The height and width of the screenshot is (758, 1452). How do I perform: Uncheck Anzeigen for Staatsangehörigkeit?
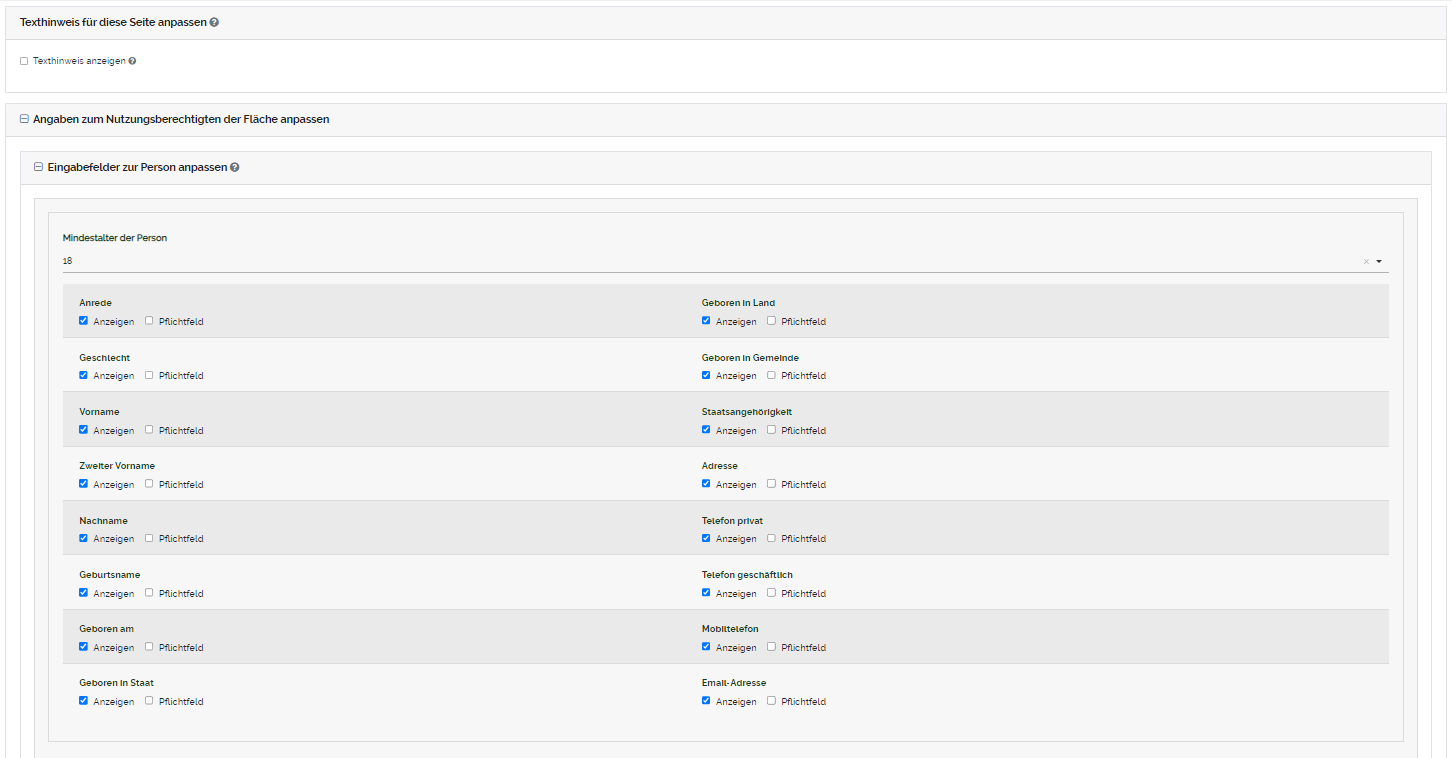tap(706, 430)
